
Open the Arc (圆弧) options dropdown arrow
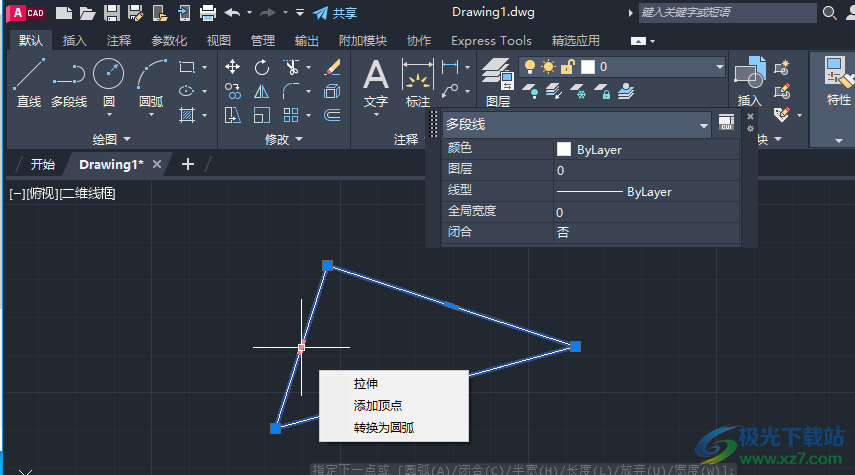pos(151,115)
